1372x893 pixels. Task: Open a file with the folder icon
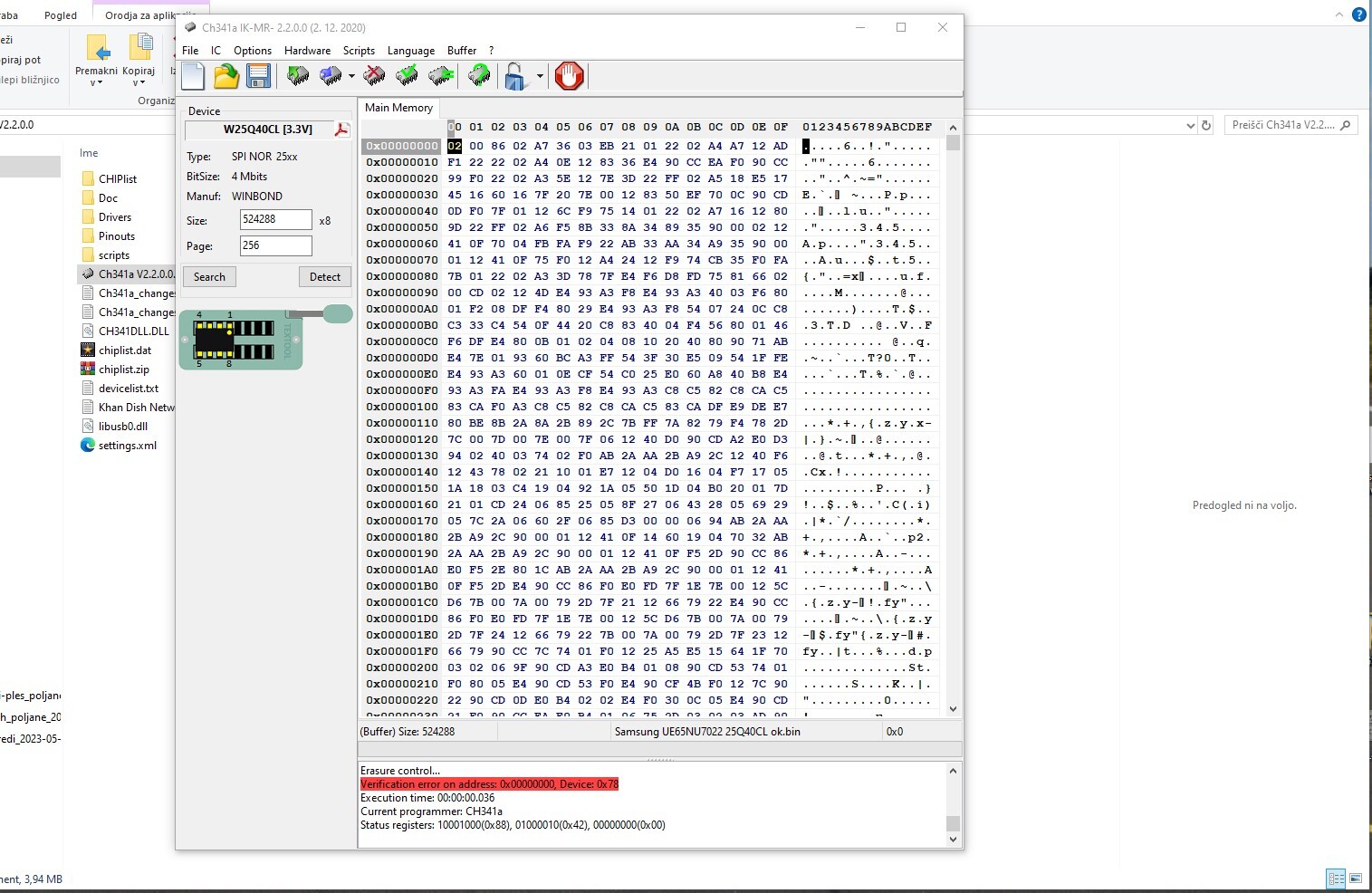(226, 76)
